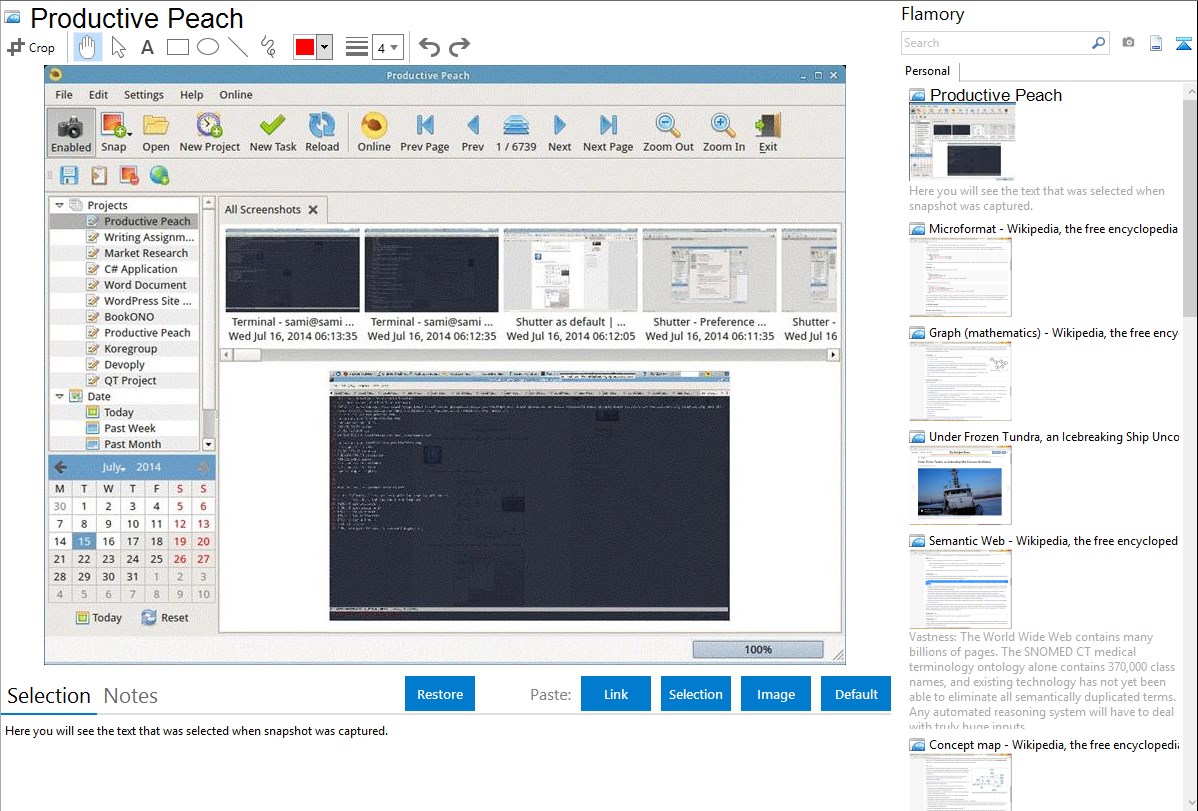Undo the last annotation
This screenshot has width=1198, height=811.
tap(429, 47)
